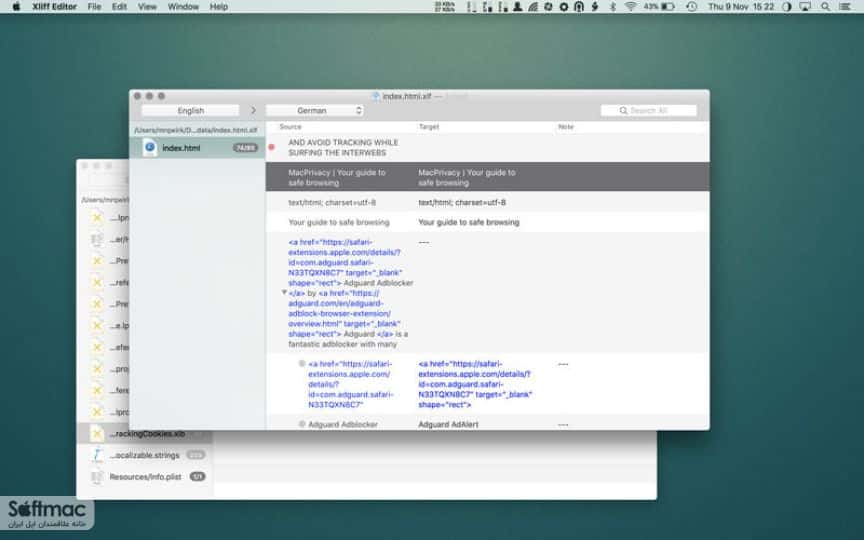Click the Time Machine clock icon
The width and height of the screenshot is (864, 540).
[692, 7]
